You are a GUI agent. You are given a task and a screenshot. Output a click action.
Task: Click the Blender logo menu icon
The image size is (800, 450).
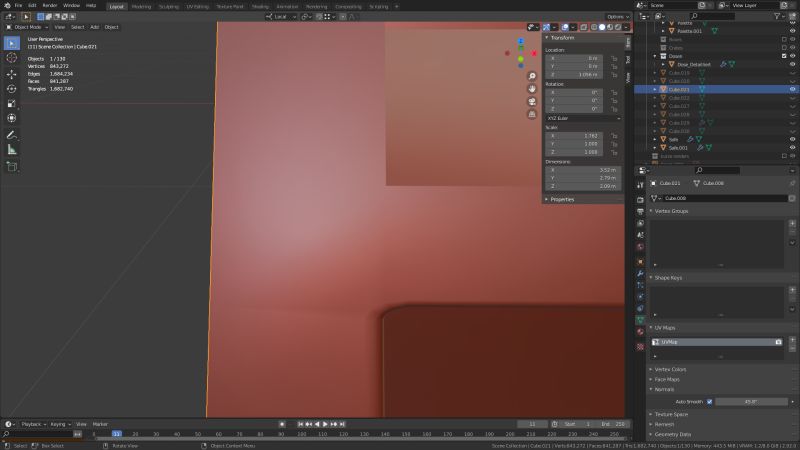[x=7, y=5]
